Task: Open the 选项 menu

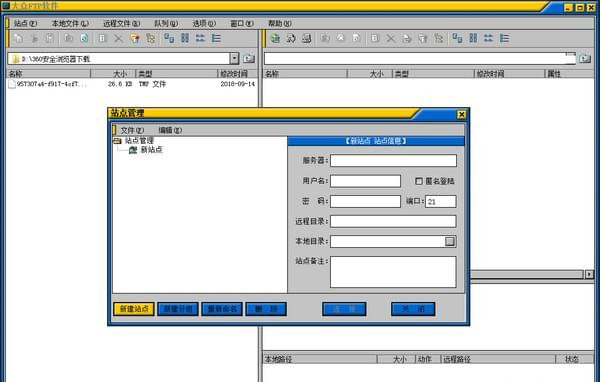Action: tap(204, 23)
